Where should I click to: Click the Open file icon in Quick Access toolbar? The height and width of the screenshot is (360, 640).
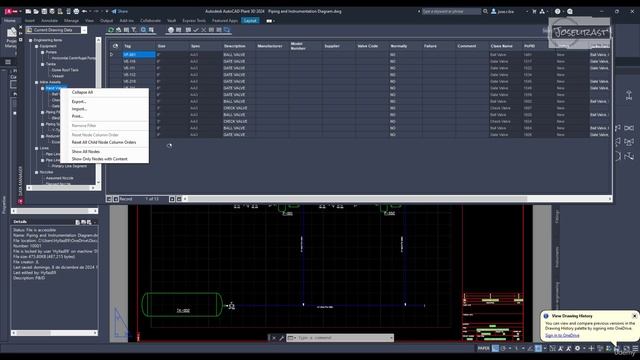click(x=36, y=11)
